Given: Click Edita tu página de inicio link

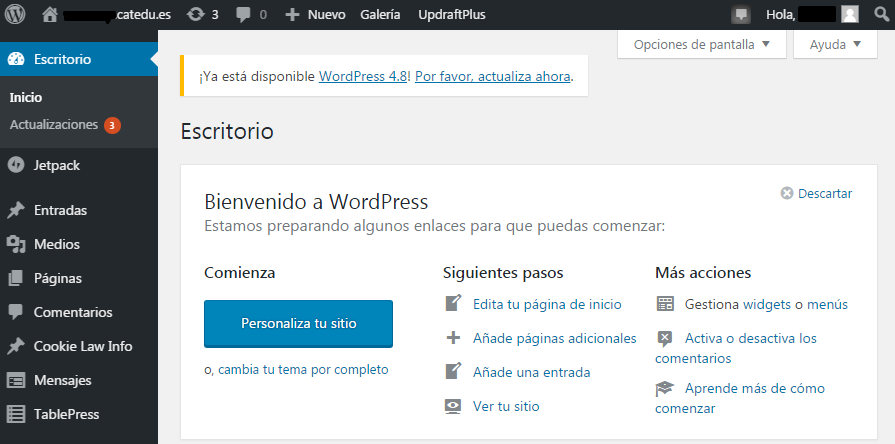Looking at the screenshot, I should 547,304.
